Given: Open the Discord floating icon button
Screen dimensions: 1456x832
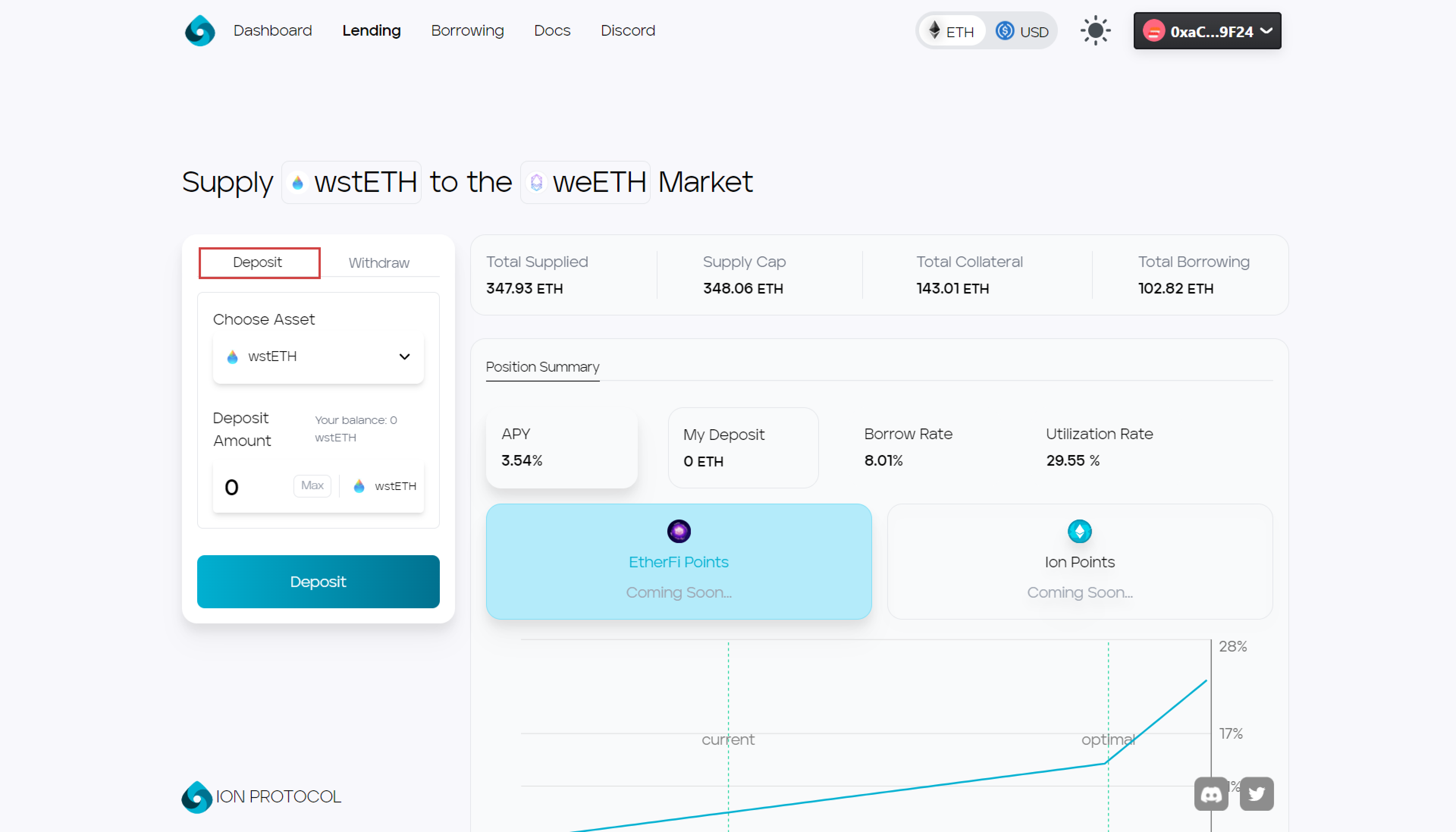Looking at the screenshot, I should [1210, 794].
